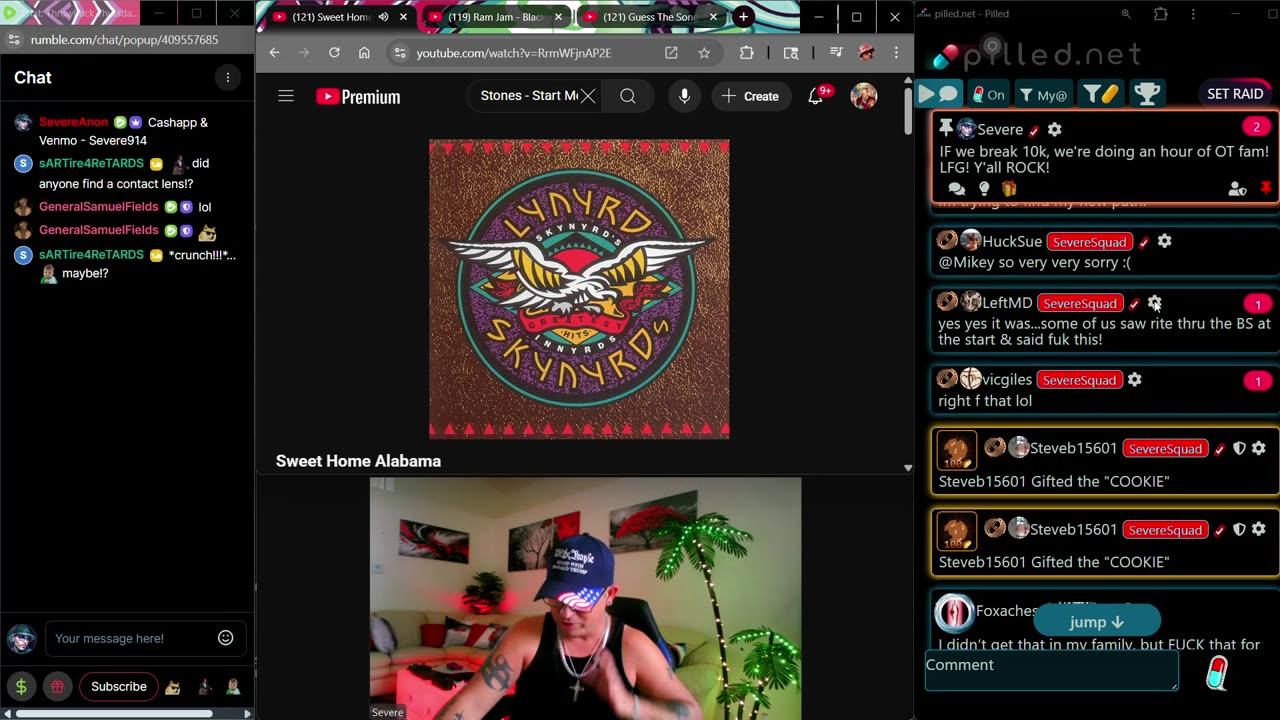Toggle the pill 'On' switch
Screen dimensions: 1280x720
pyautogui.click(x=988, y=94)
